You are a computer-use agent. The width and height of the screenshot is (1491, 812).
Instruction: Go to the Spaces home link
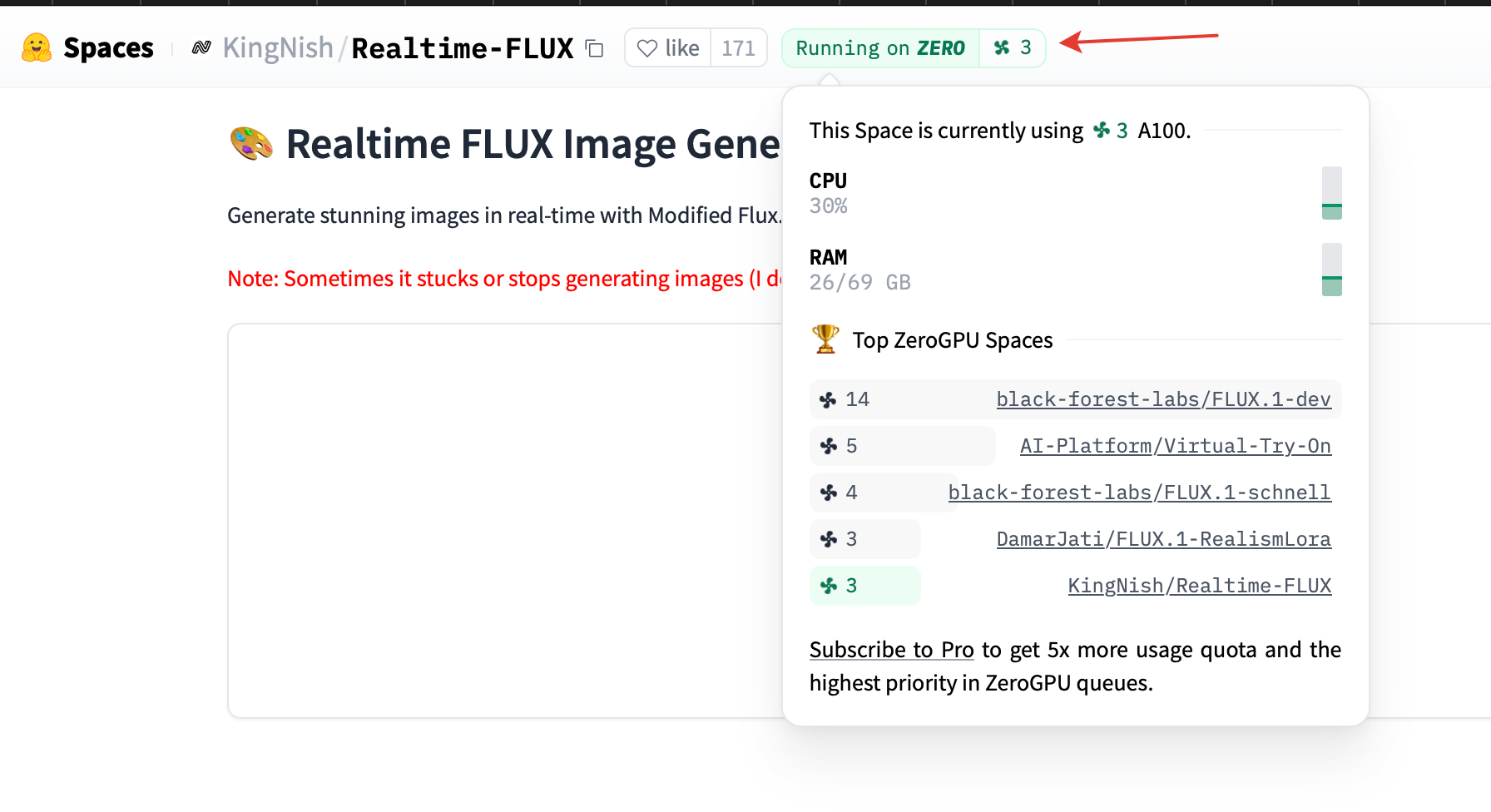coord(108,48)
